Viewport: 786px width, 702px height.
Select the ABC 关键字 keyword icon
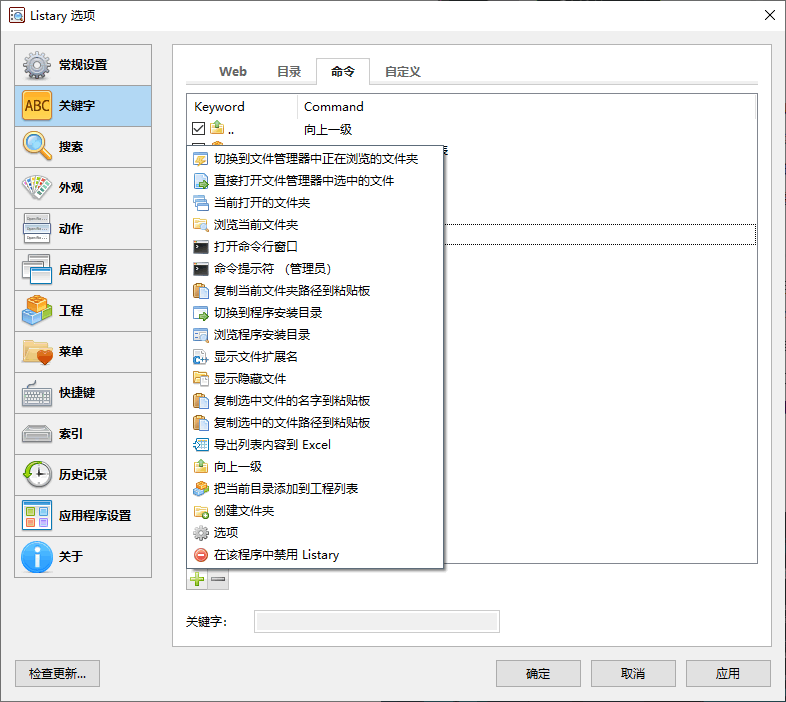(37, 105)
